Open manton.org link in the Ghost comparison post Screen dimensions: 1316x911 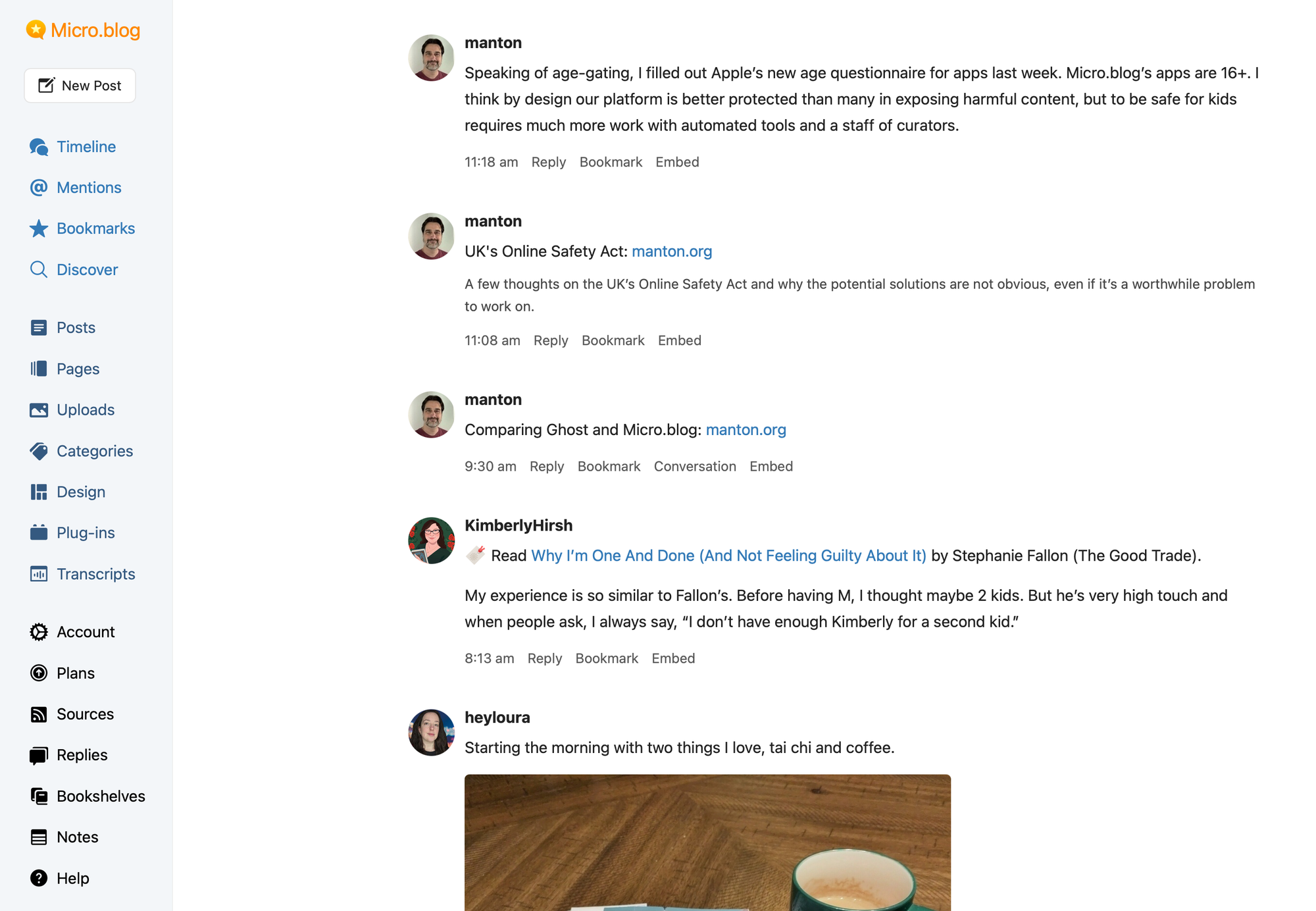click(746, 429)
